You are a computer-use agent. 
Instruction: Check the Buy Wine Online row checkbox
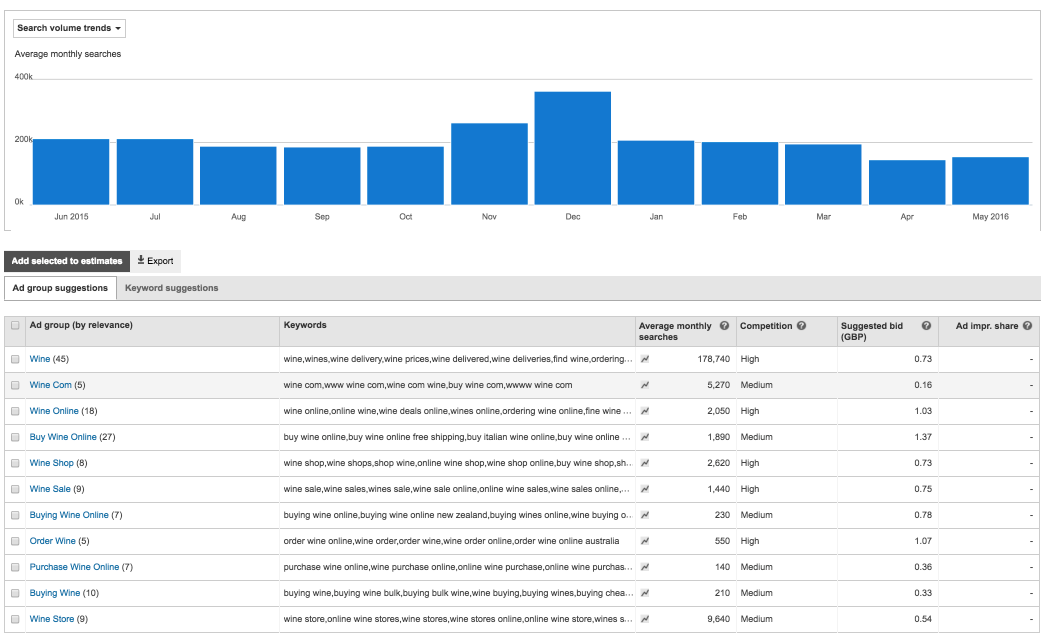15,437
